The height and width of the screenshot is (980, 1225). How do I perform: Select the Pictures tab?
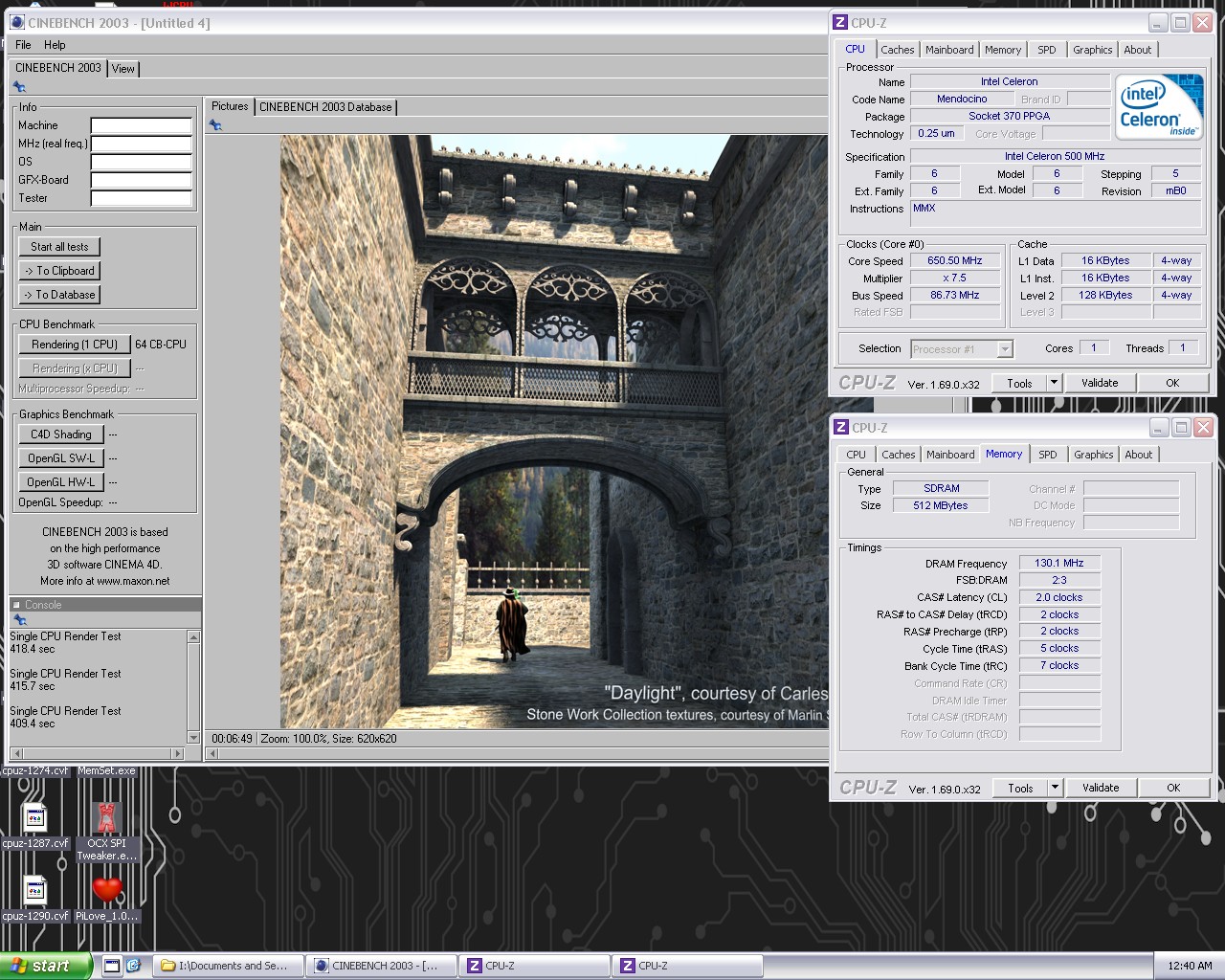point(230,106)
